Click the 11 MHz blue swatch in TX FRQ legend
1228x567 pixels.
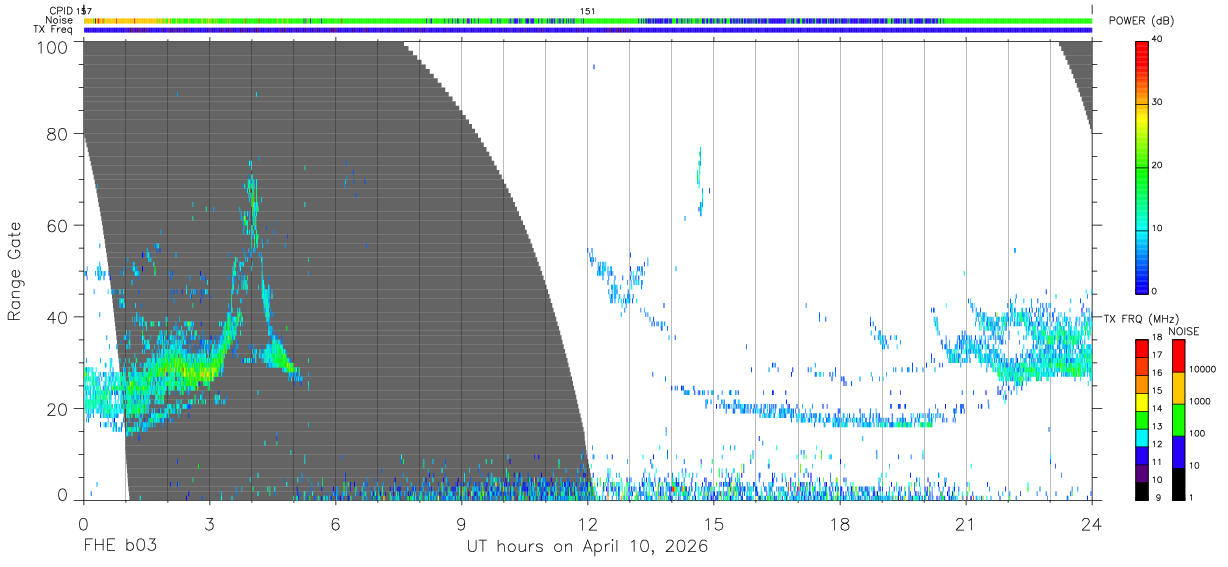point(1142,458)
